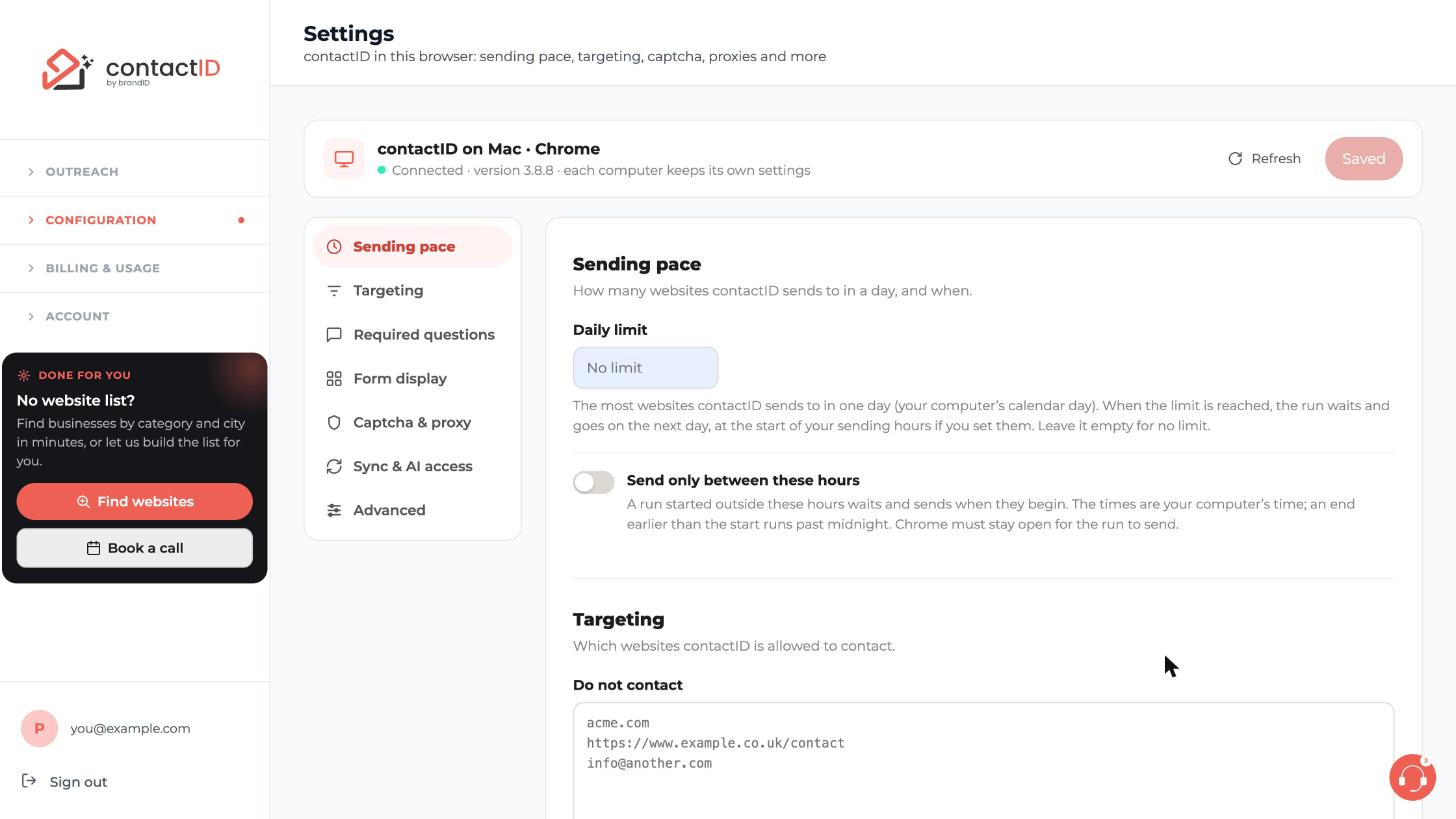Click the you@example.com account email

pyautogui.click(x=130, y=729)
